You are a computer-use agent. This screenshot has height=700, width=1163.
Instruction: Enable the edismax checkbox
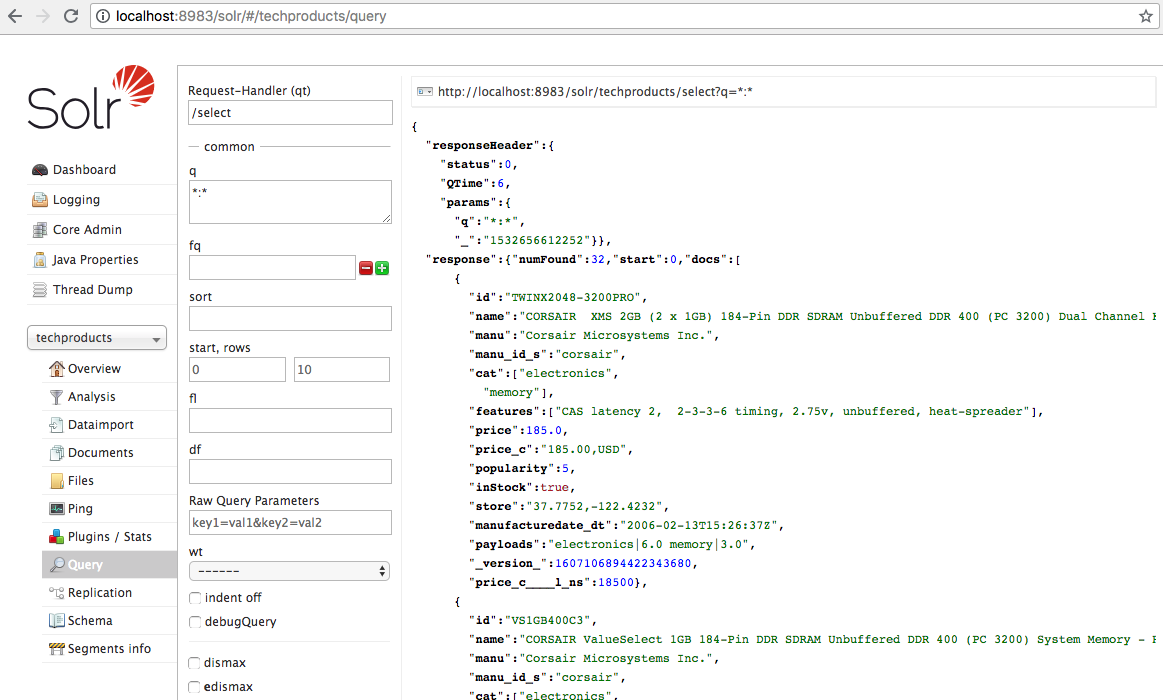point(194,687)
